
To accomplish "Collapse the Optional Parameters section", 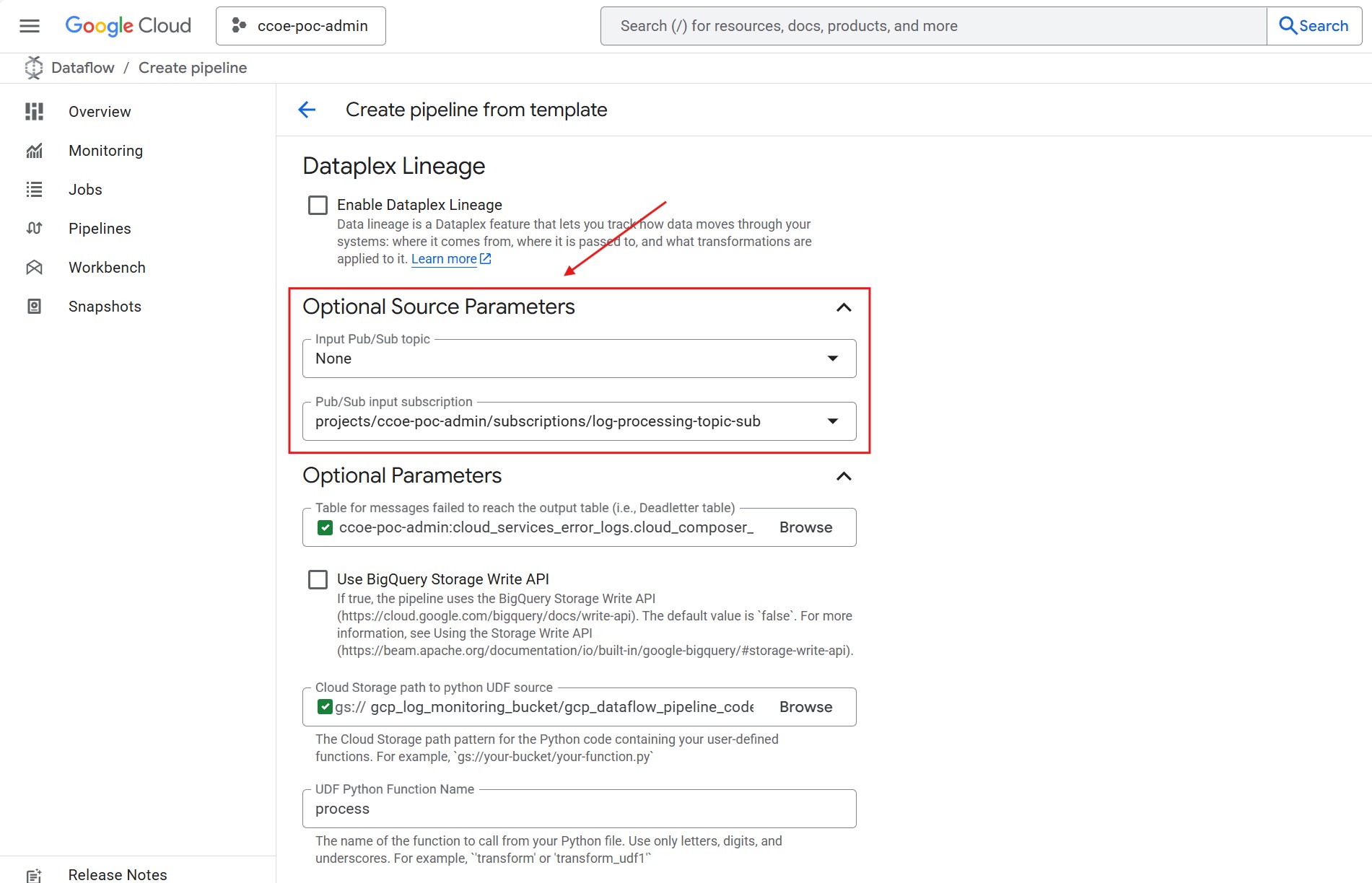I will 843,476.
